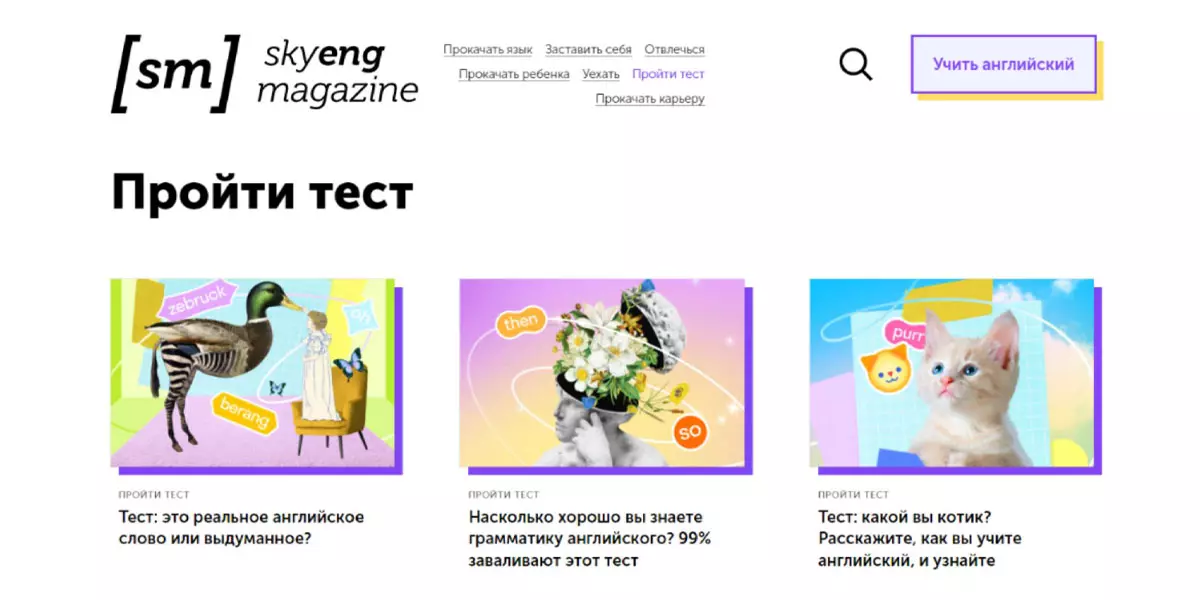Select the Пройти тест navigation link
This screenshot has width=1200, height=600.
pos(668,74)
